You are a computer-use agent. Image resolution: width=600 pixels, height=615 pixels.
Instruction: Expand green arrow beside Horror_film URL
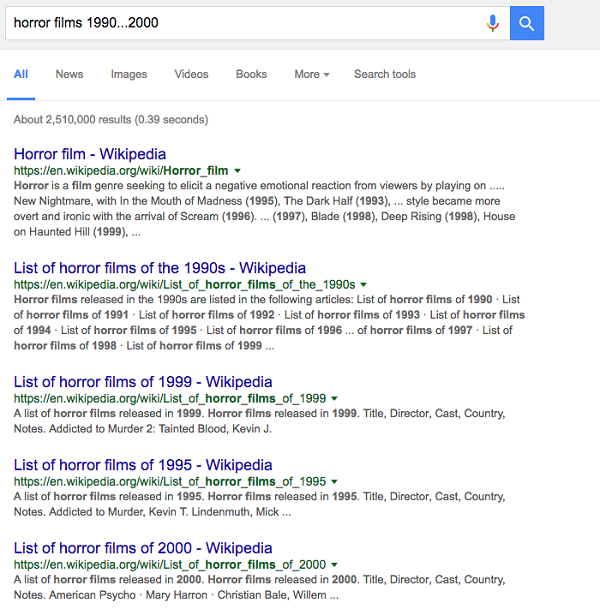pos(238,171)
